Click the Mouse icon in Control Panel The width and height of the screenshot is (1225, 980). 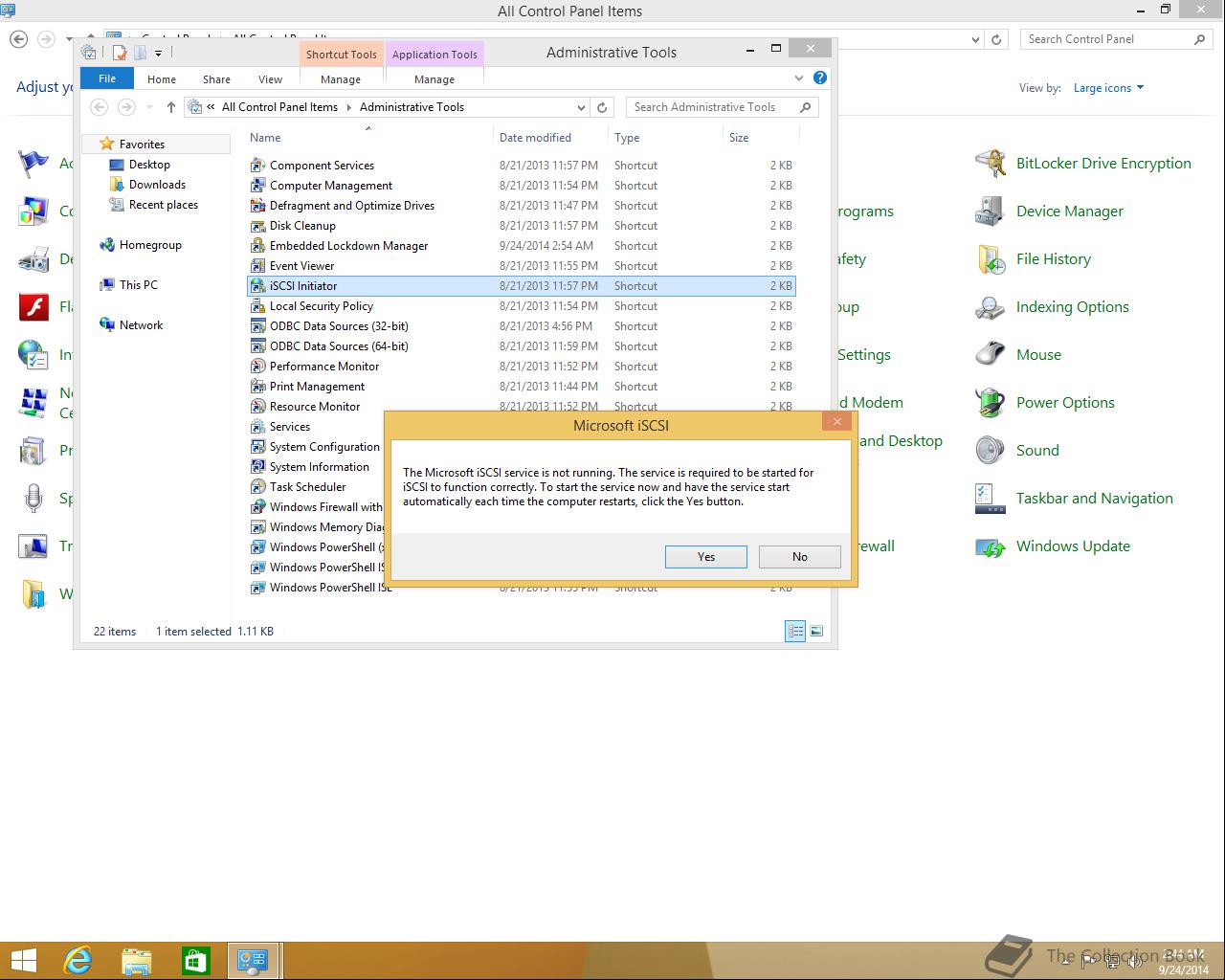[x=991, y=355]
